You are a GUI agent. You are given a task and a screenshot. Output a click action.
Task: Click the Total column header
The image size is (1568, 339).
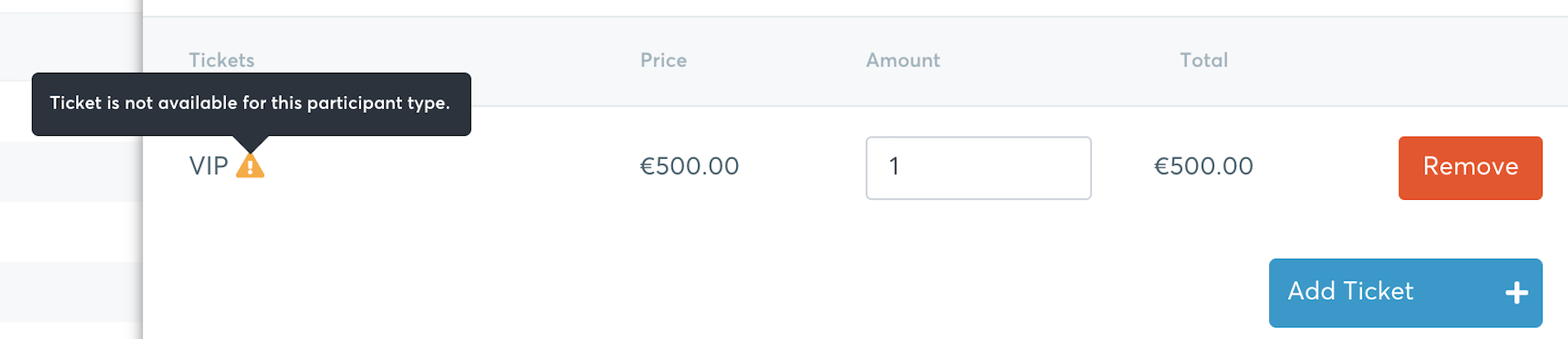[1203, 60]
